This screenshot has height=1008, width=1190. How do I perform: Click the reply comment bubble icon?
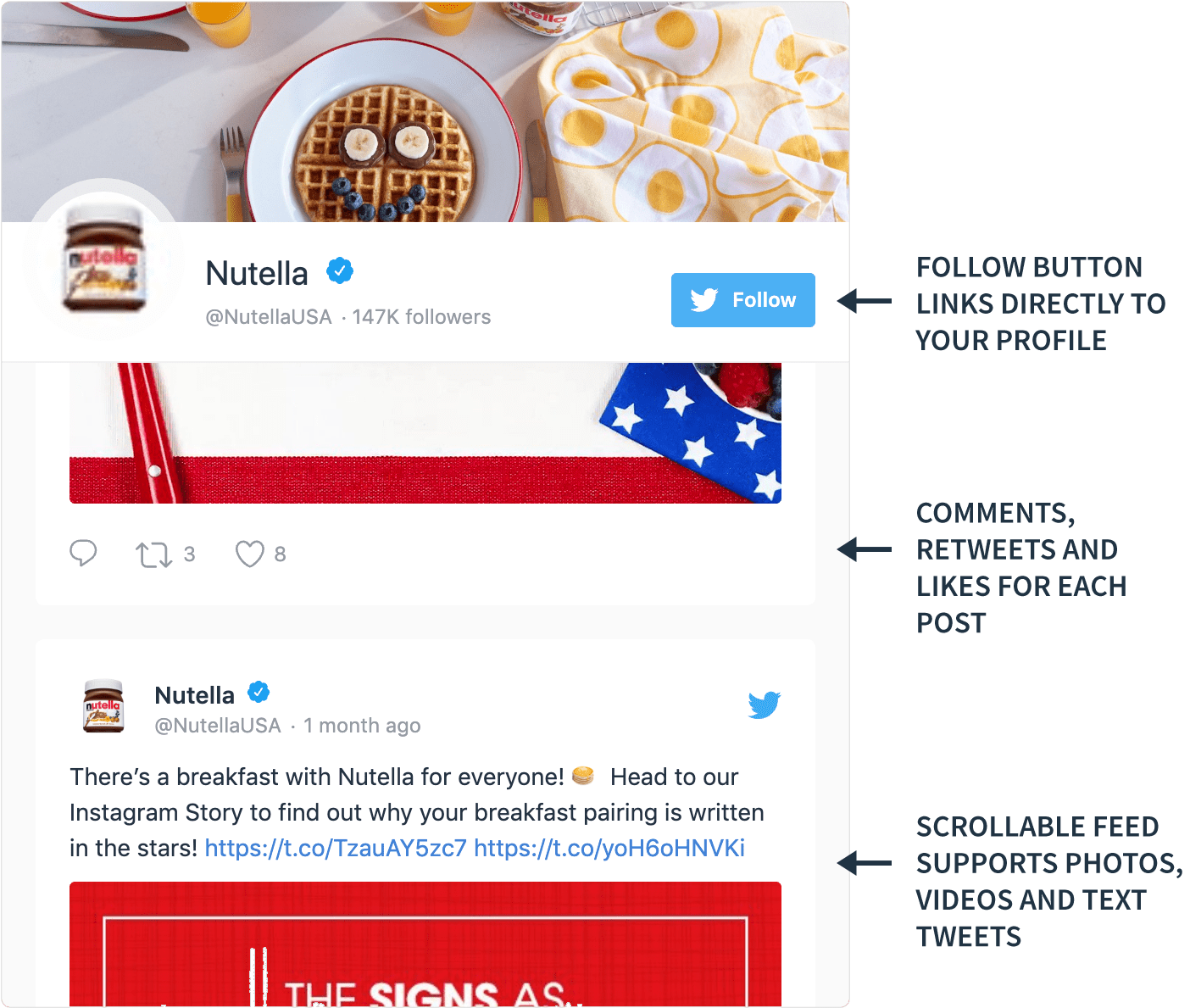pyautogui.click(x=83, y=553)
